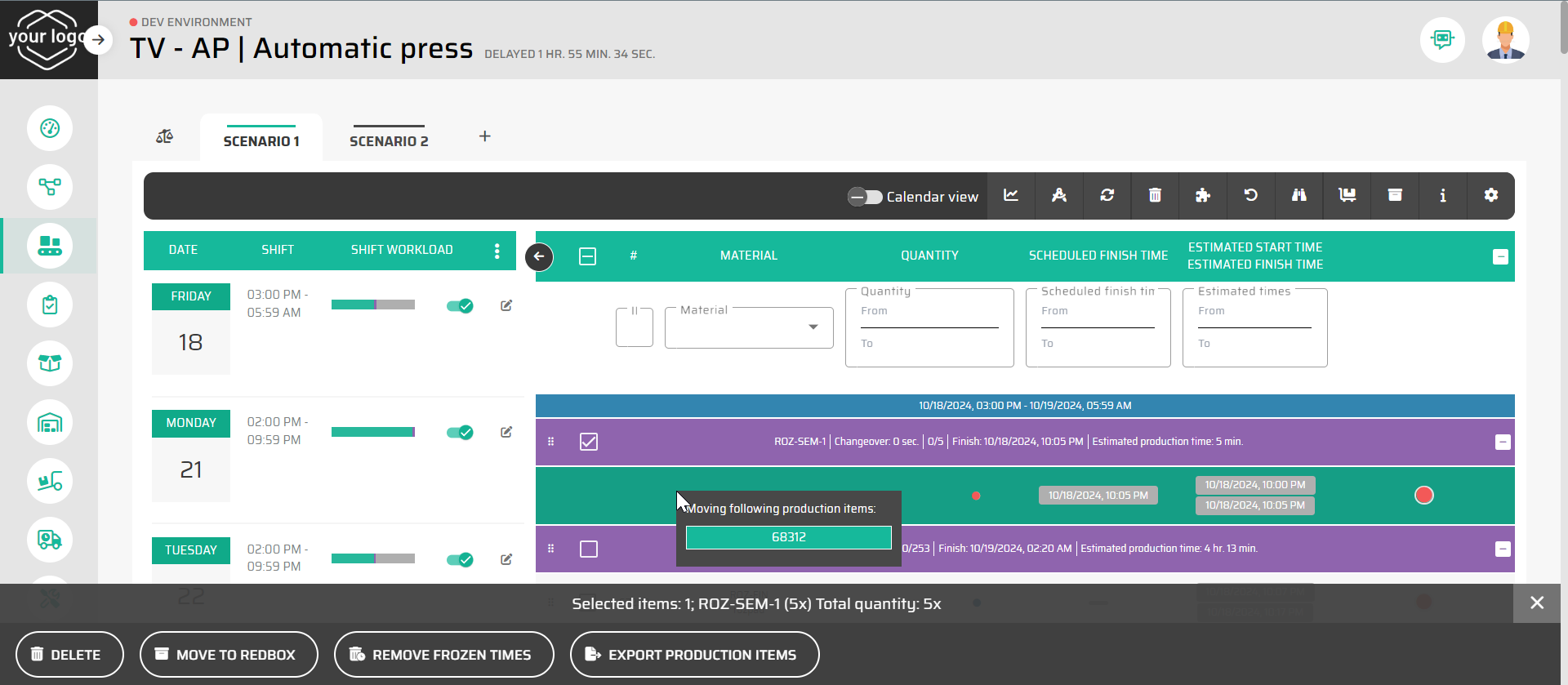This screenshot has width=1568, height=685.
Task: Toggle the Calendar view switch
Action: pos(865,197)
